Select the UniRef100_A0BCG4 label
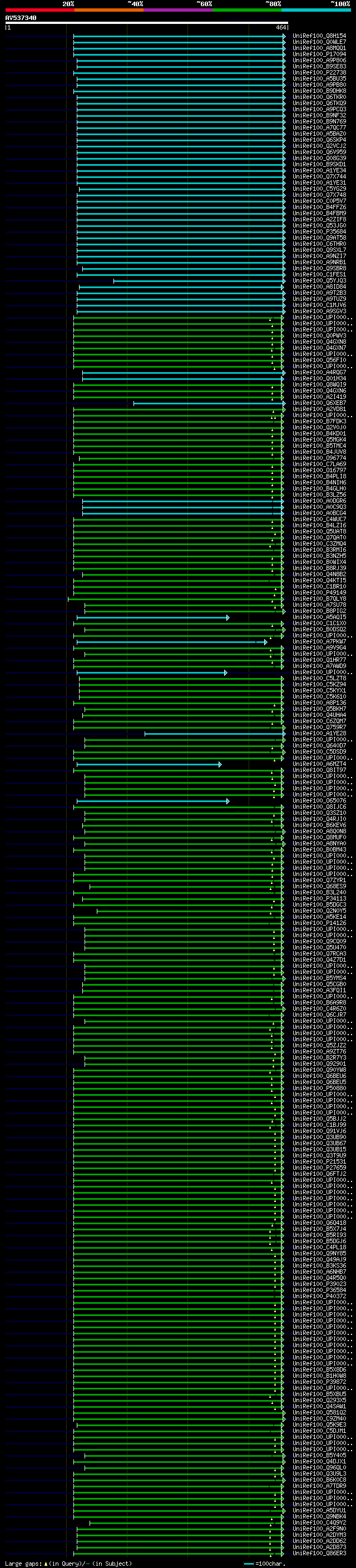Viewport: 356px width, 1568px height. point(319,513)
